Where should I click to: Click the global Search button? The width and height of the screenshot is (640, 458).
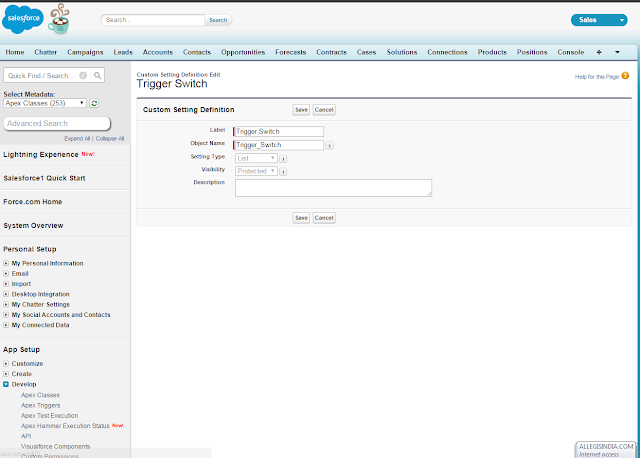[218, 20]
